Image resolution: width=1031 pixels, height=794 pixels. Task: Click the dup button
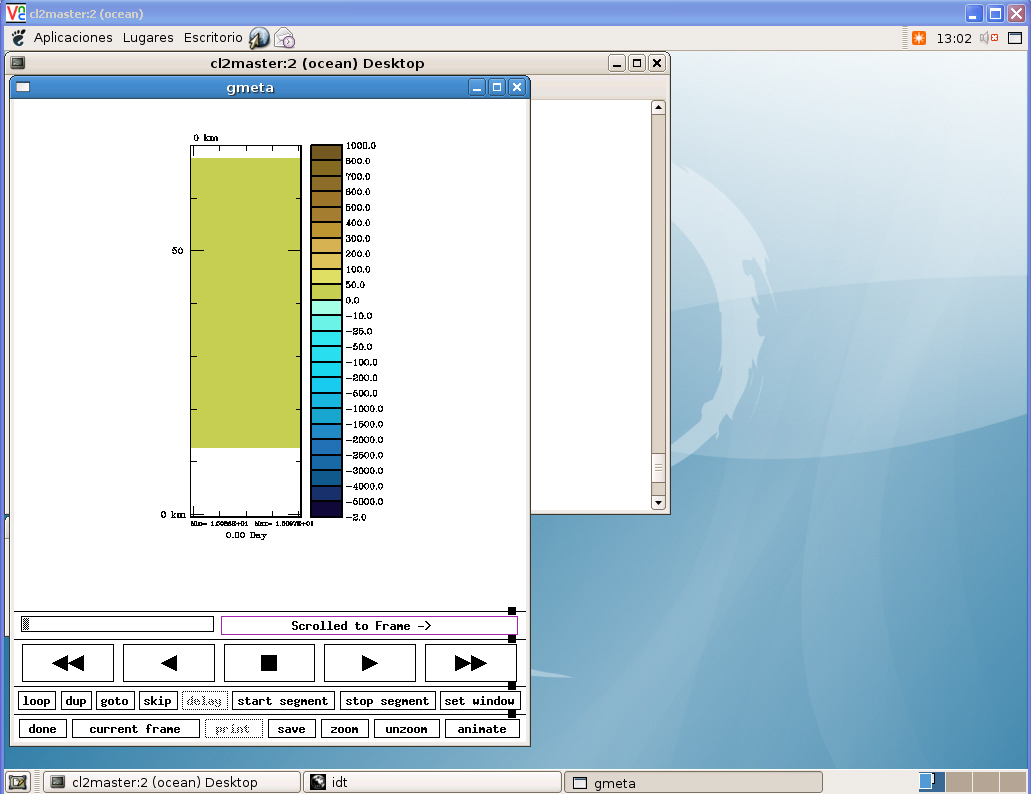click(x=76, y=701)
